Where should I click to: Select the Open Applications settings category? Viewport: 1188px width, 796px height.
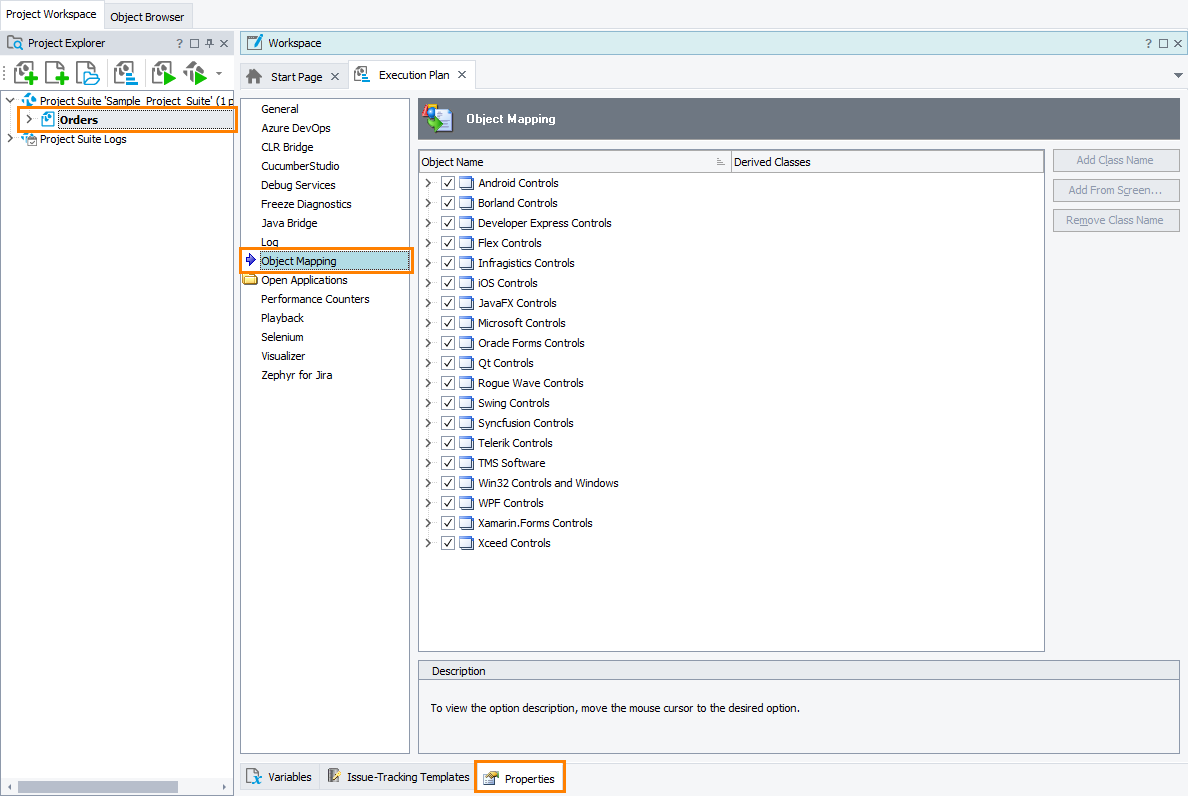click(303, 279)
